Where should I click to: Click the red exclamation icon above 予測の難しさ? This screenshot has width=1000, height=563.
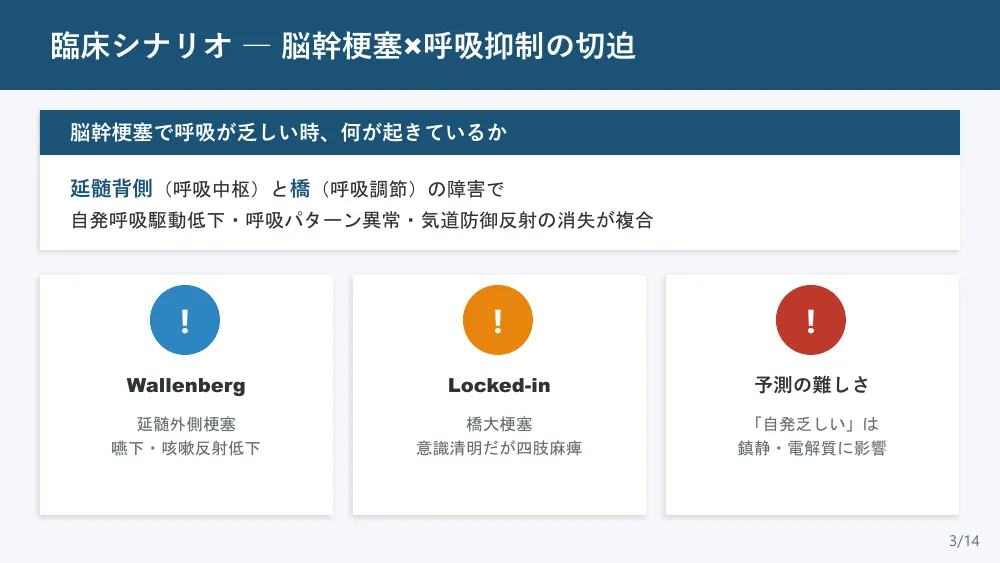tap(811, 319)
